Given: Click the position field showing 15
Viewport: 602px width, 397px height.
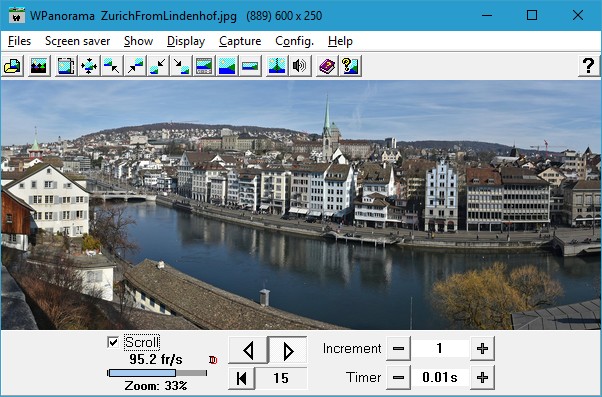Looking at the screenshot, I should click(x=281, y=378).
